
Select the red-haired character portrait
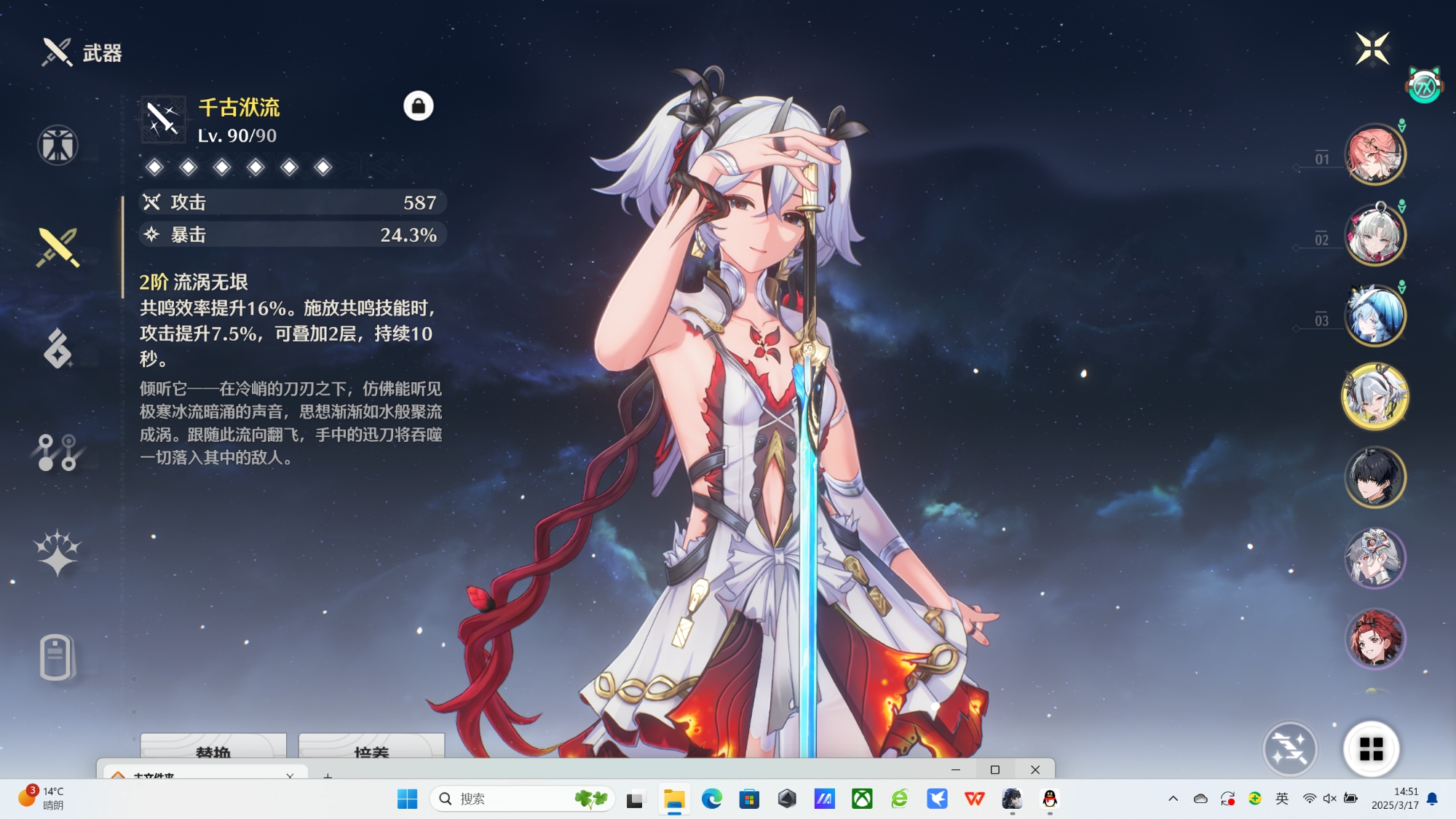click(1374, 639)
